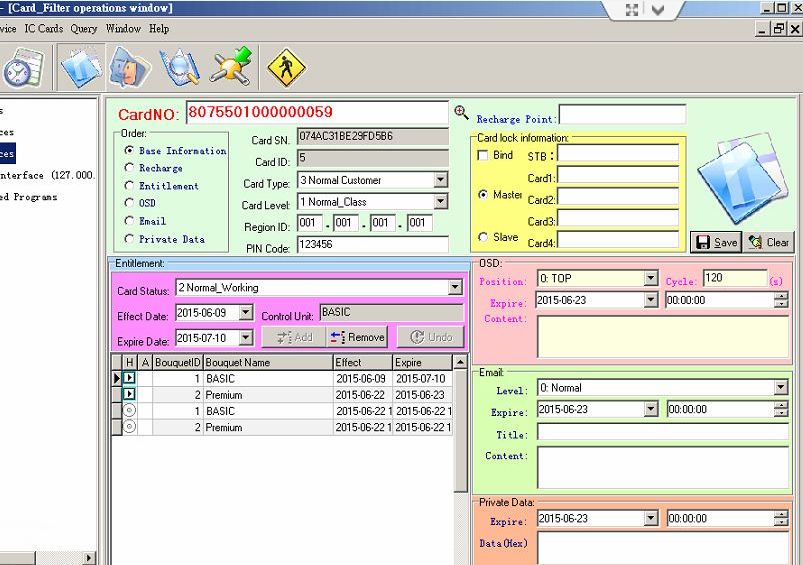803x565 pixels.
Task: Click the circle icon in last Premium row
Action: click(x=129, y=427)
